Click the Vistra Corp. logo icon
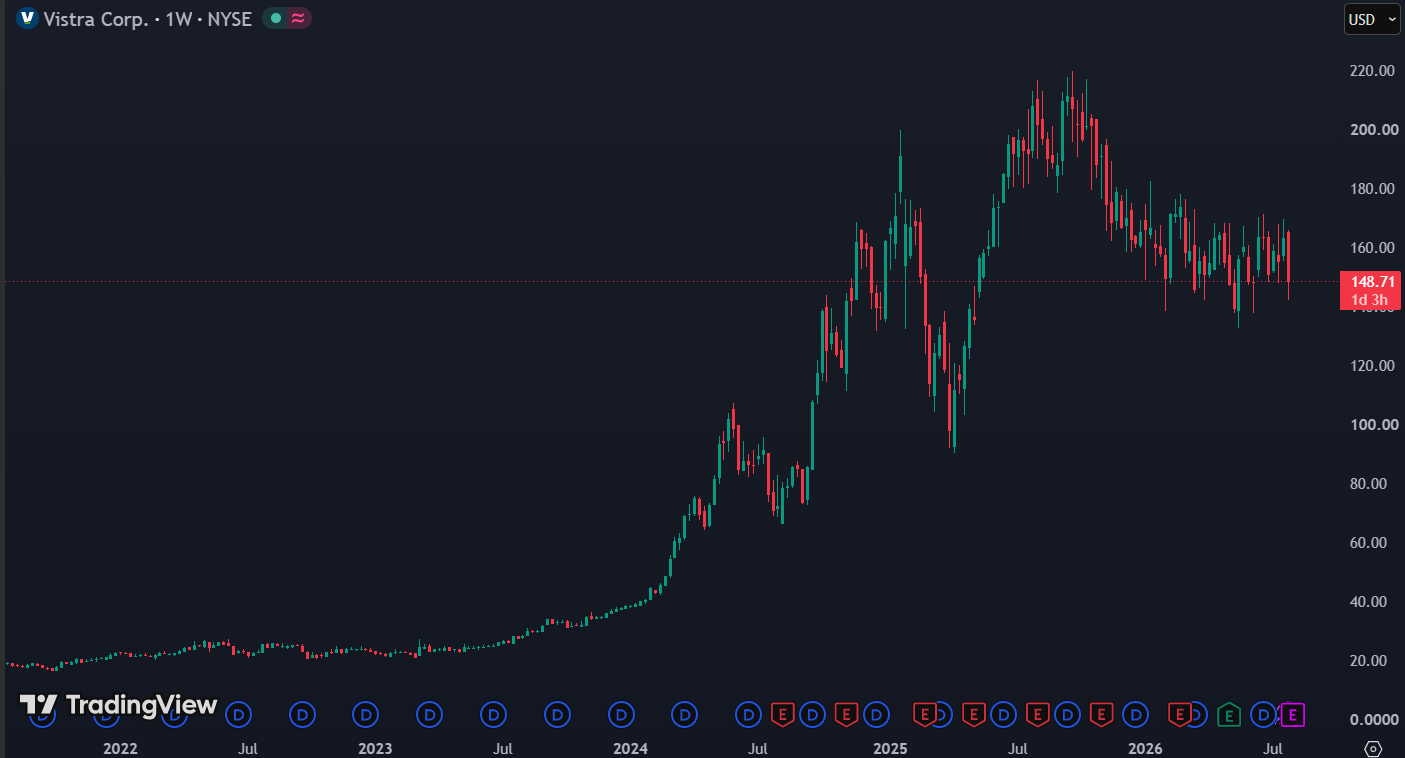The width and height of the screenshot is (1405, 758). (x=27, y=18)
